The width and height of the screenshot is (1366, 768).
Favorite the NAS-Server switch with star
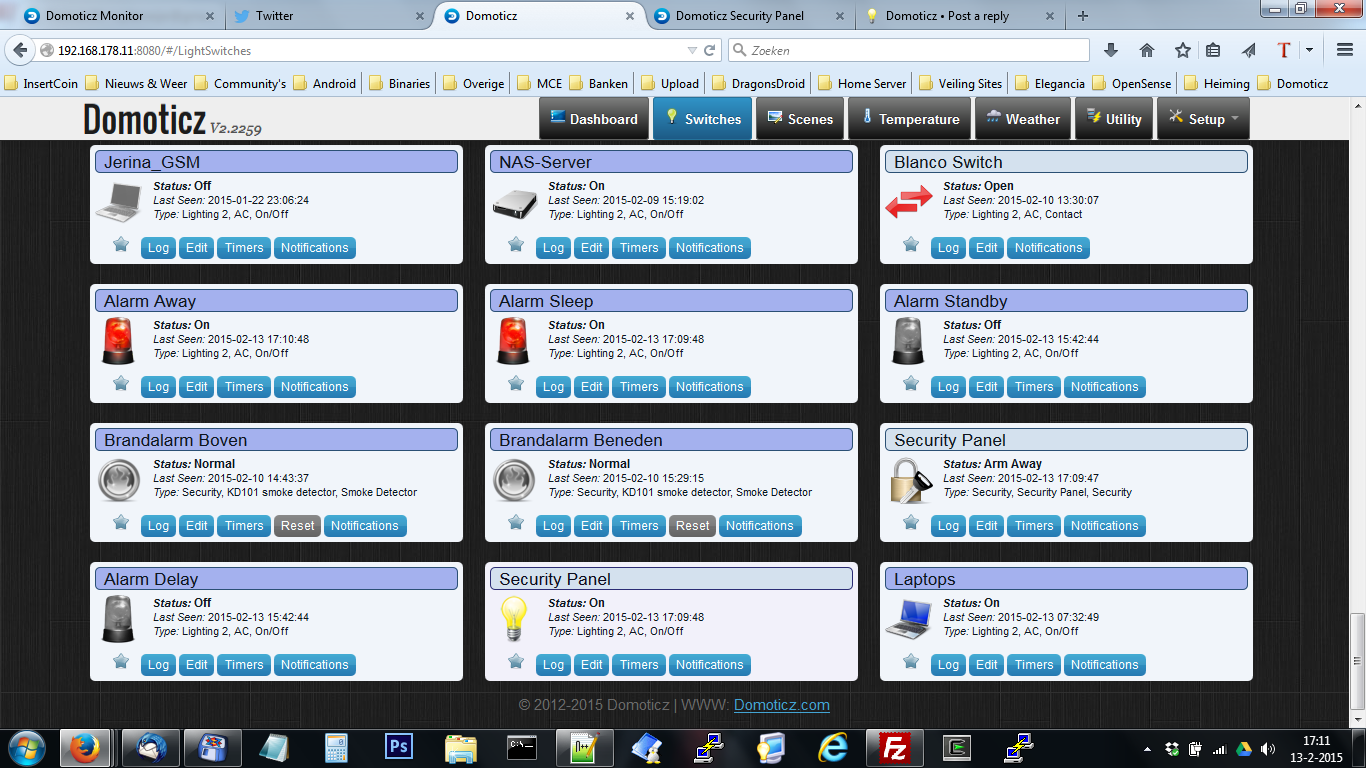point(516,244)
